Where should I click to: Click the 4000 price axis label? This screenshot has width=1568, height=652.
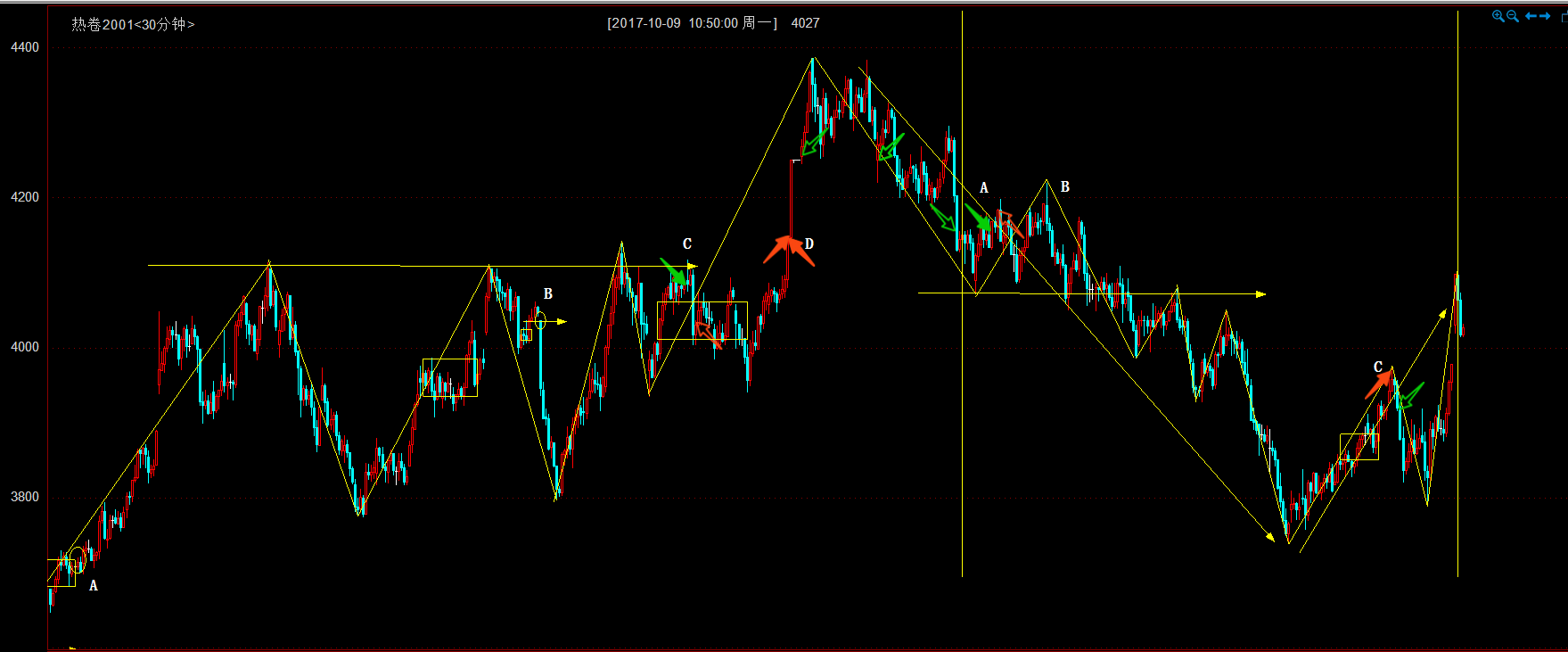click(25, 347)
